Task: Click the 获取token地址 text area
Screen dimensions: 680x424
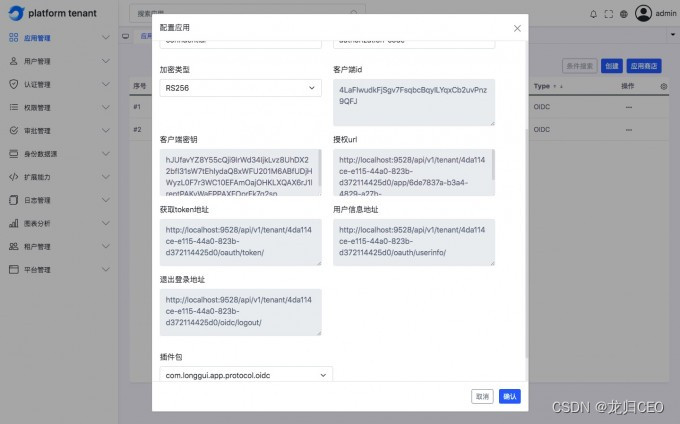Action: coord(240,242)
